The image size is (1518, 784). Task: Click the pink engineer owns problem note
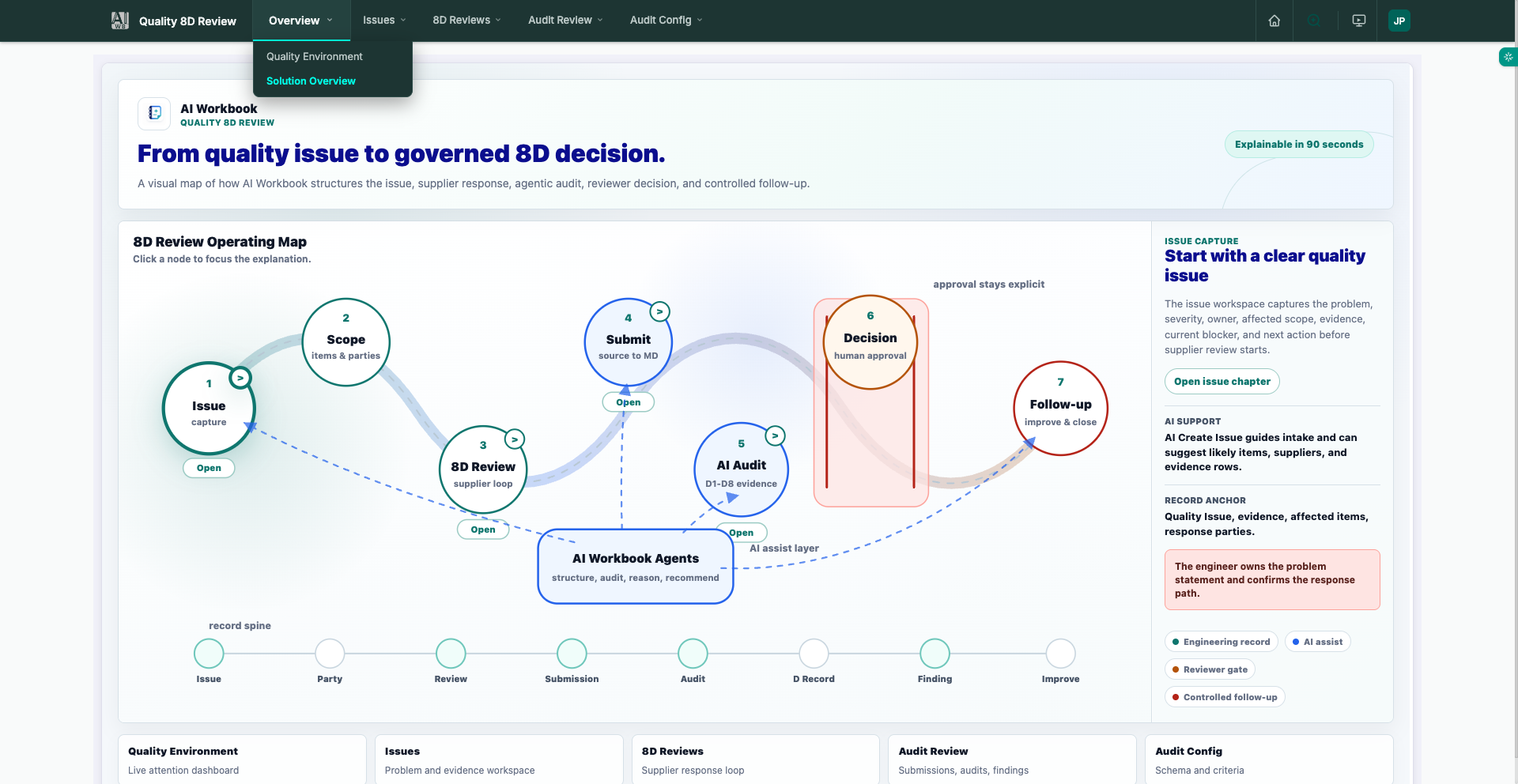(1272, 579)
